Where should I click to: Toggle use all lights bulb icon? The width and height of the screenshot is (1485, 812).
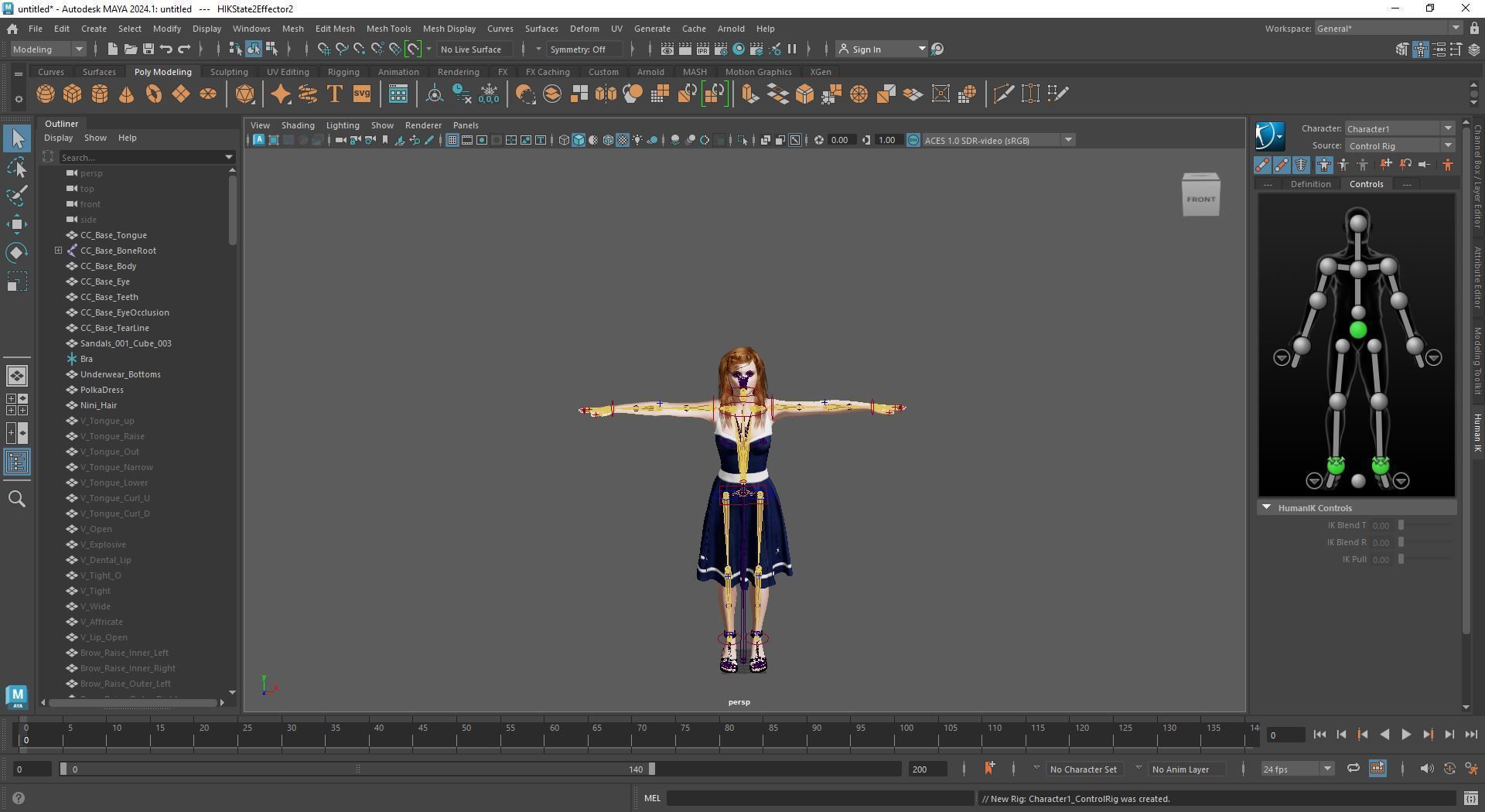pos(637,140)
